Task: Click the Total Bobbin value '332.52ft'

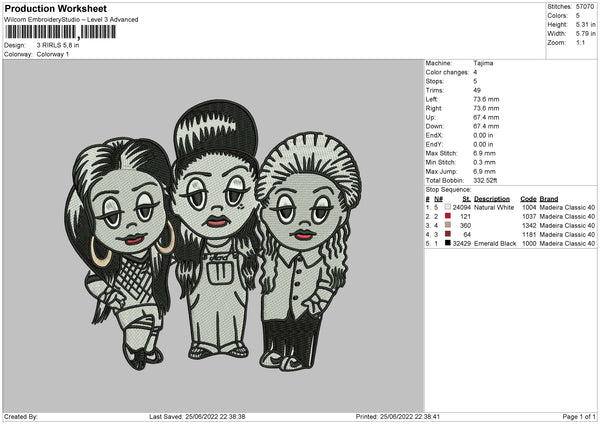Action: [x=485, y=181]
